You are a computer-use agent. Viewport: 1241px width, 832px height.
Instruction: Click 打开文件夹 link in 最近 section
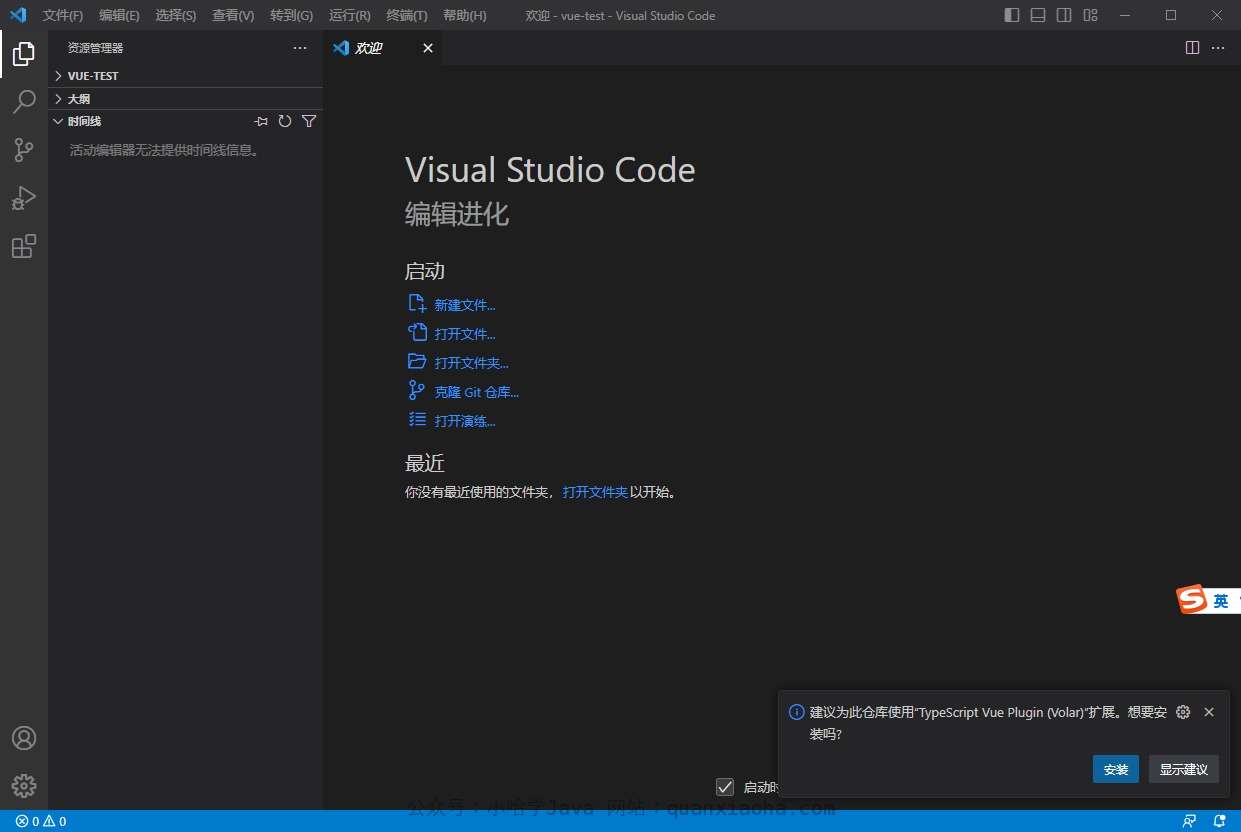click(x=595, y=492)
